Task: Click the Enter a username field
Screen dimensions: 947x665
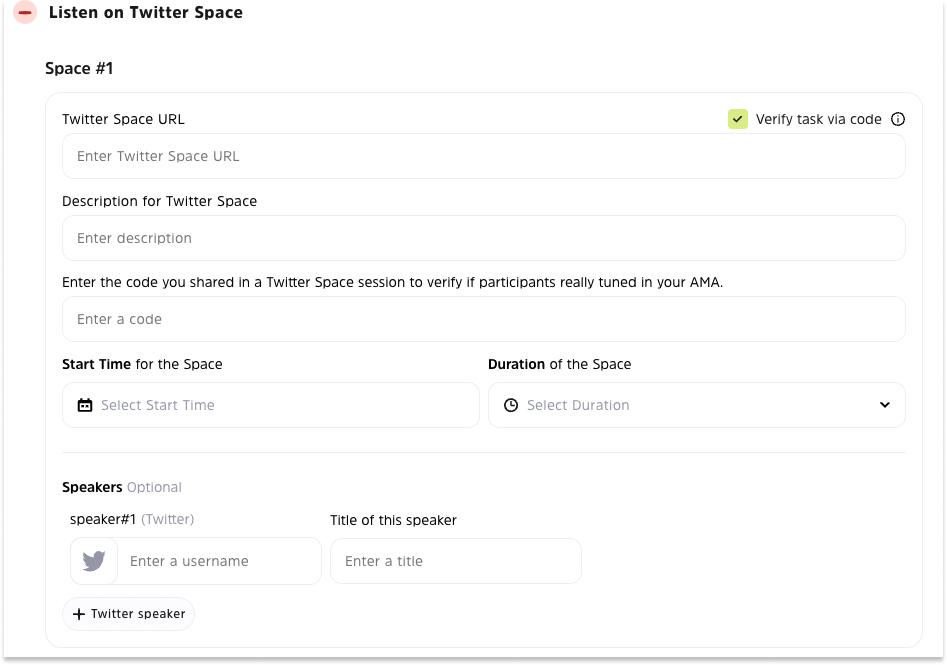Action: click(219, 561)
